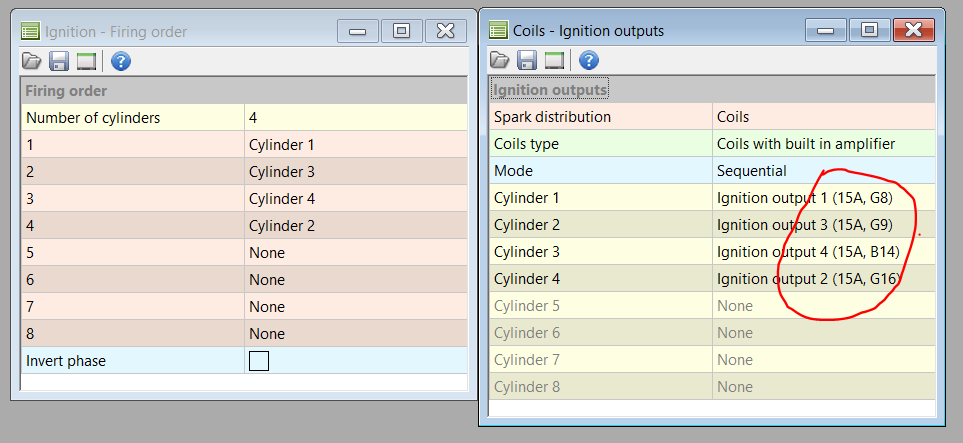Click the Ignition outputs section header
Screen dimensions: 963x443
[x=550, y=90]
